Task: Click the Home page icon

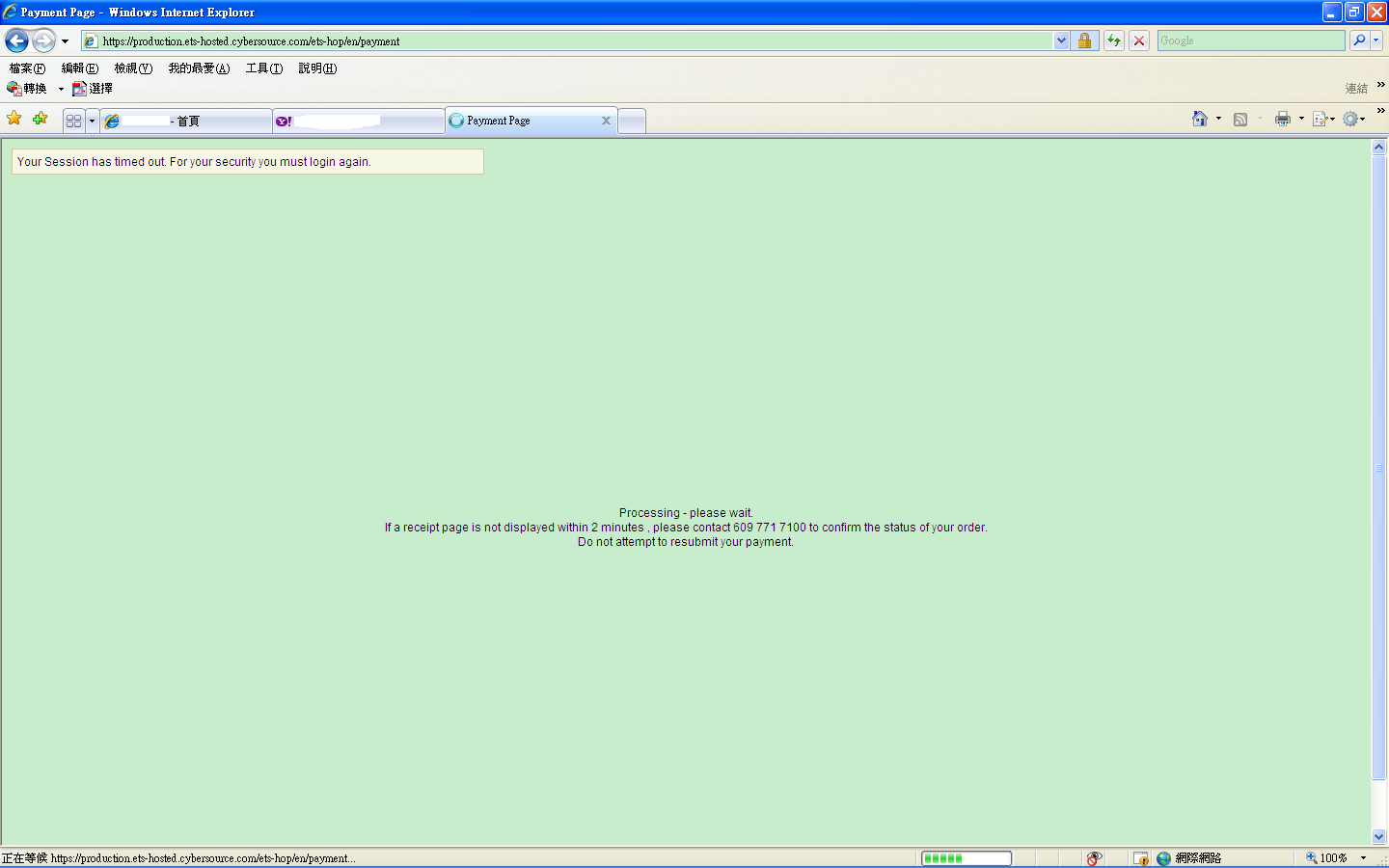Action: point(1199,119)
